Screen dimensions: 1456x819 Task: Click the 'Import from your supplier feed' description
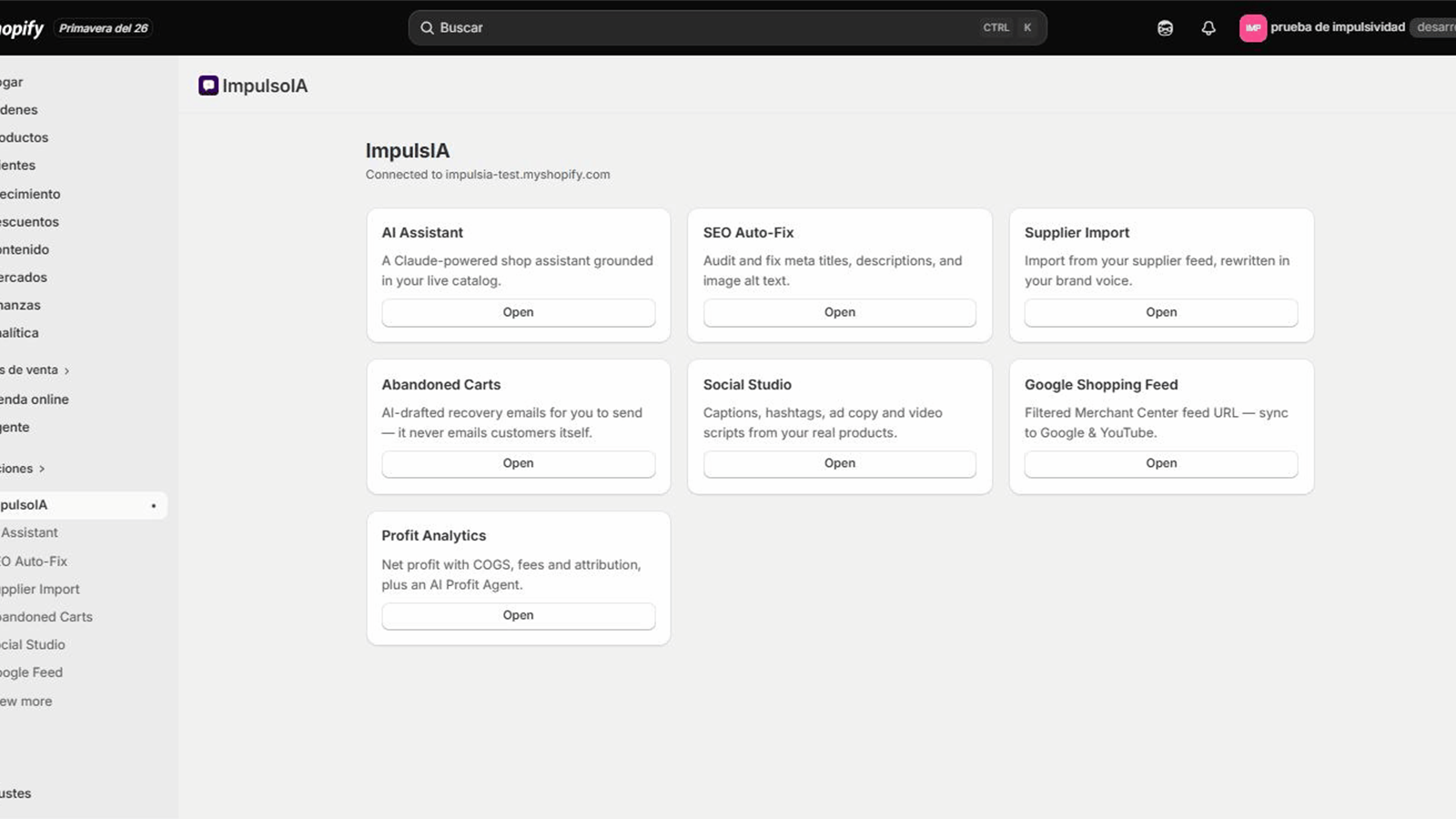click(x=1158, y=270)
